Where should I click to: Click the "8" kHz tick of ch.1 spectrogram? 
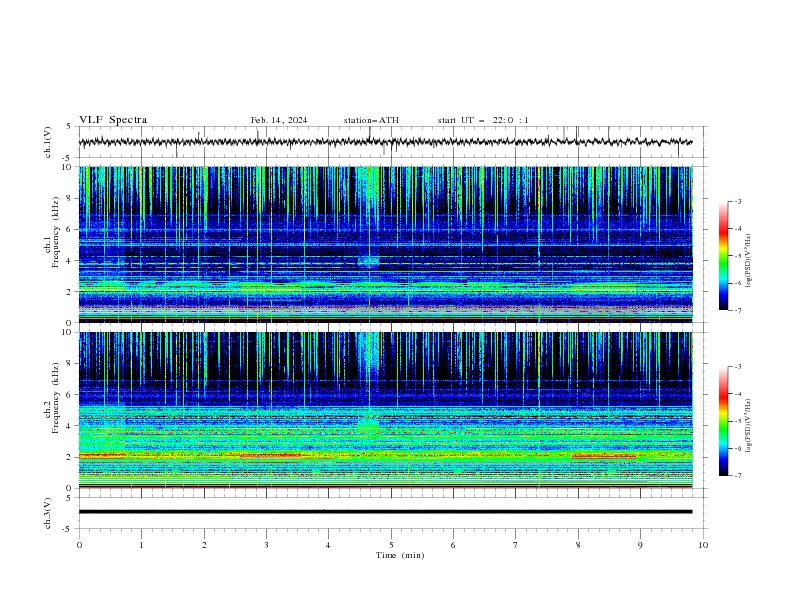(69, 198)
